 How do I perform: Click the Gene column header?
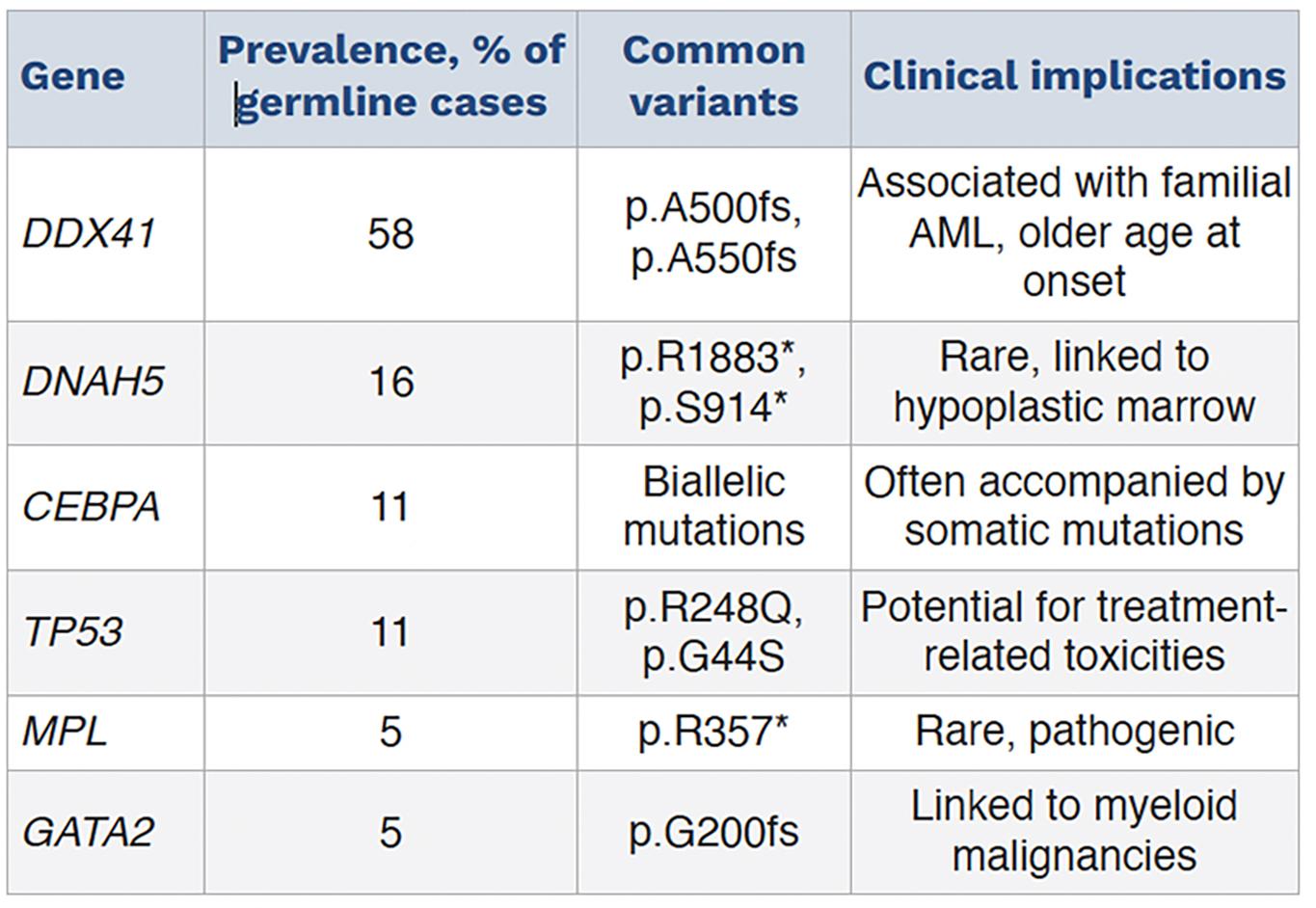click(72, 77)
